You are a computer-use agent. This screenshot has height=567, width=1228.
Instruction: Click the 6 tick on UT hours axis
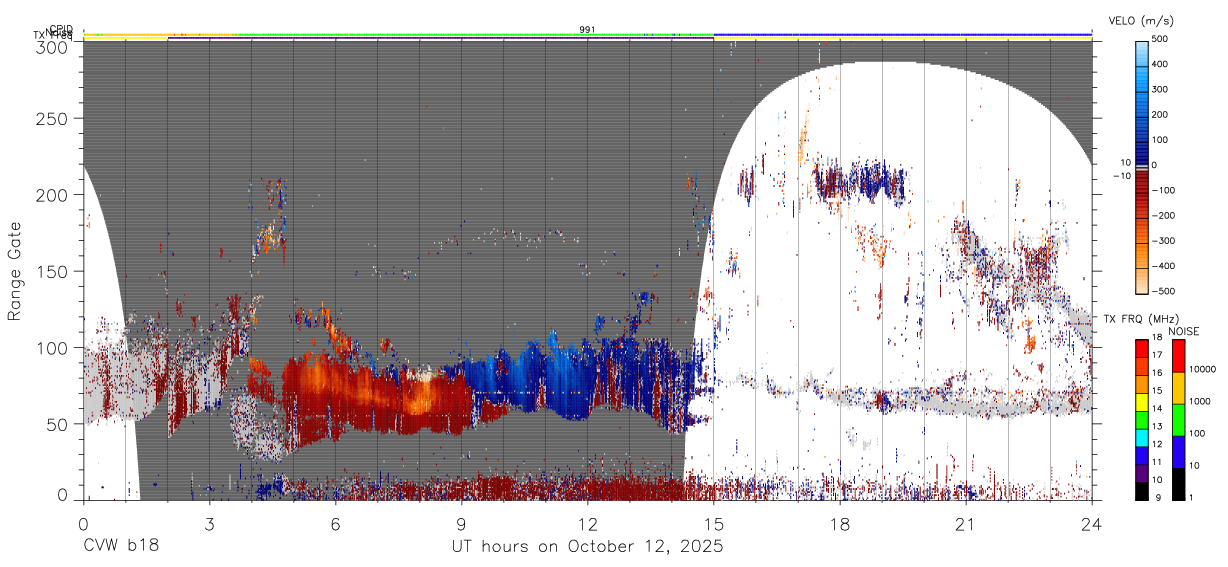coord(336,524)
